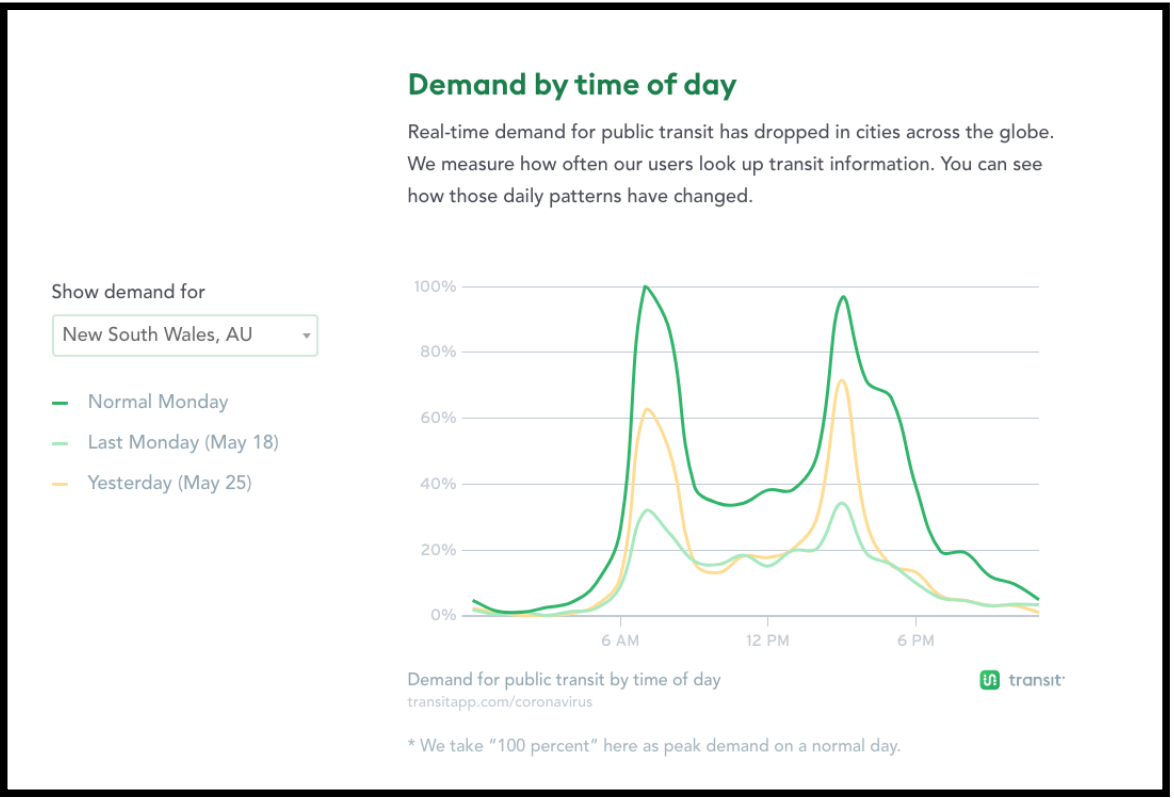1174x798 pixels.
Task: Open the New South Wales region dropdown
Action: [185, 335]
